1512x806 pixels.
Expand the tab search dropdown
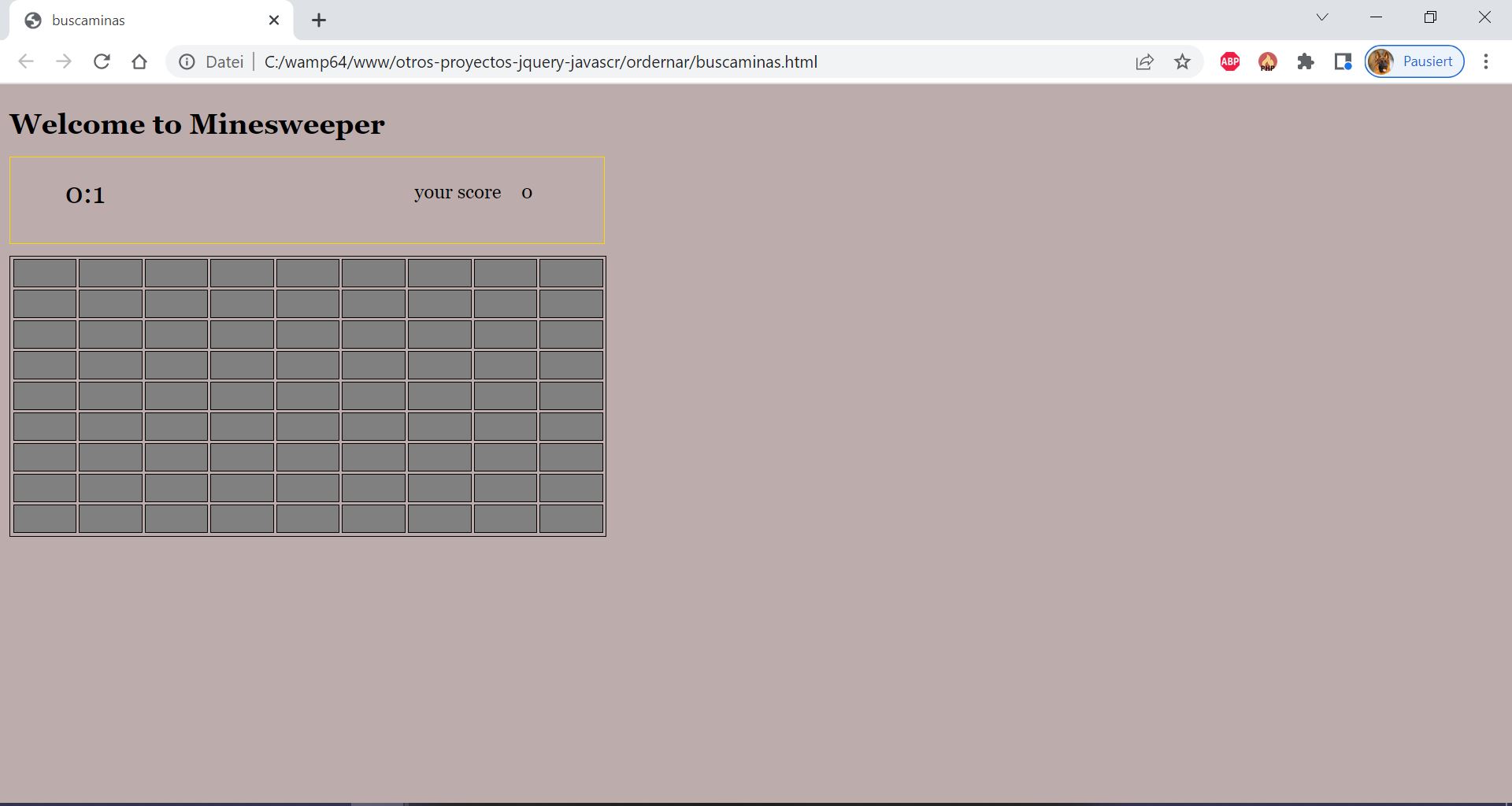(x=1322, y=17)
